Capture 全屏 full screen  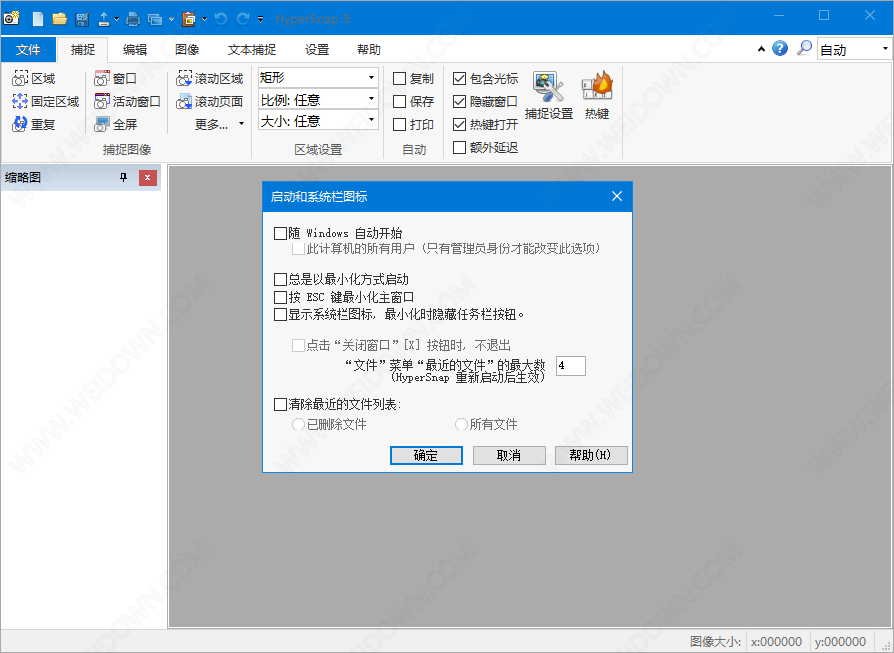[116, 124]
